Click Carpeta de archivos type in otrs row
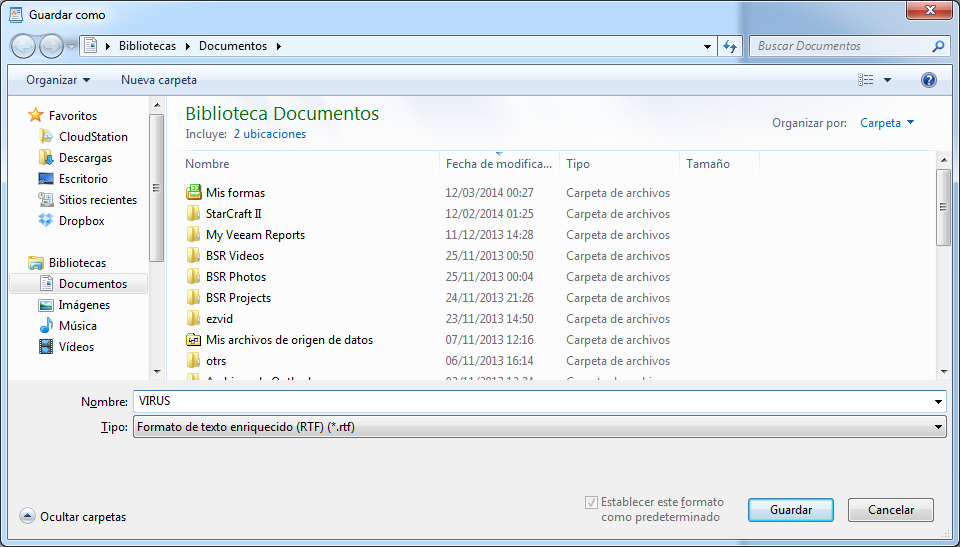The image size is (960, 547). (x=618, y=361)
